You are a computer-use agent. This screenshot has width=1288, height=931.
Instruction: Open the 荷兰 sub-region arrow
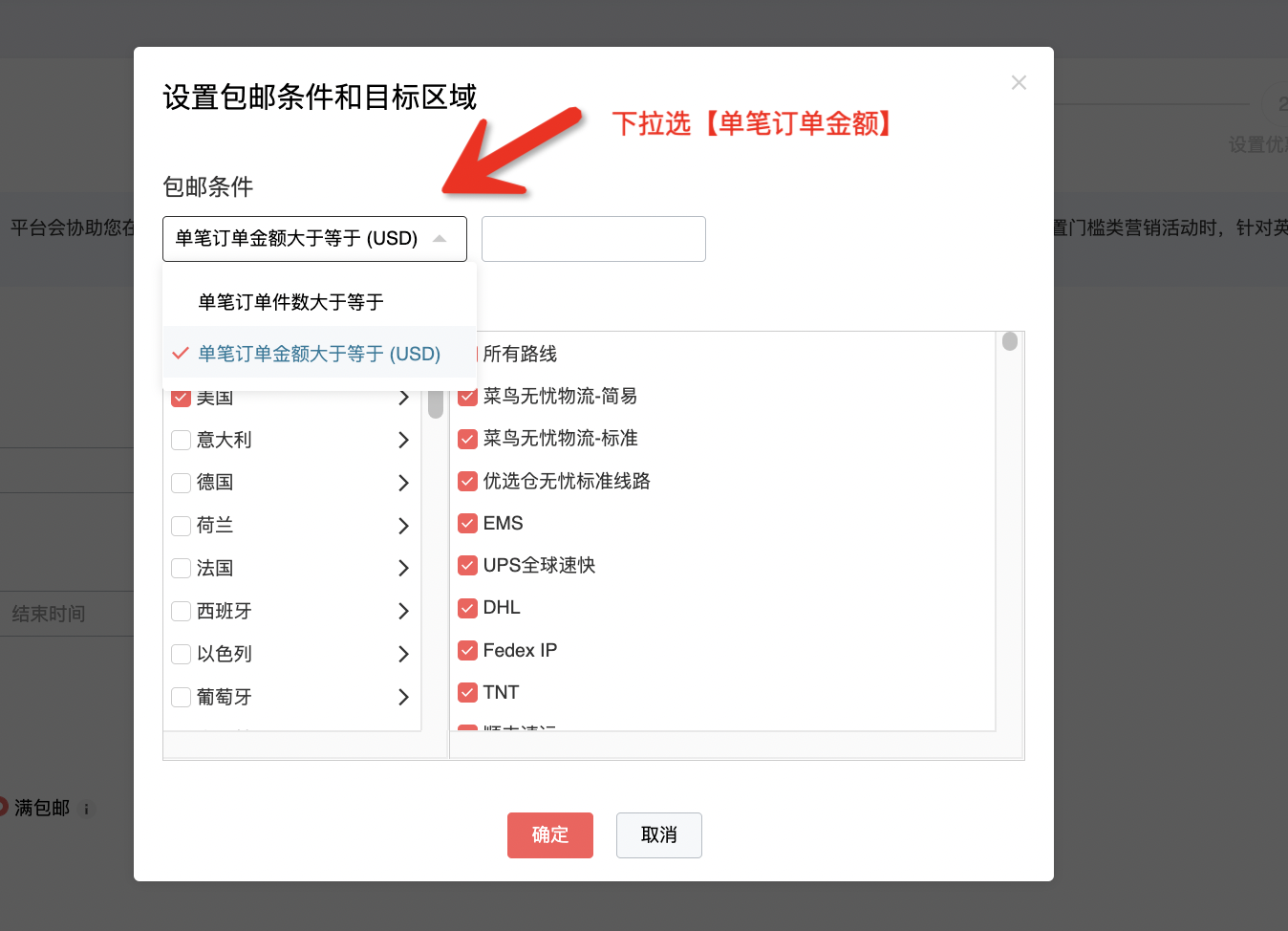(403, 526)
